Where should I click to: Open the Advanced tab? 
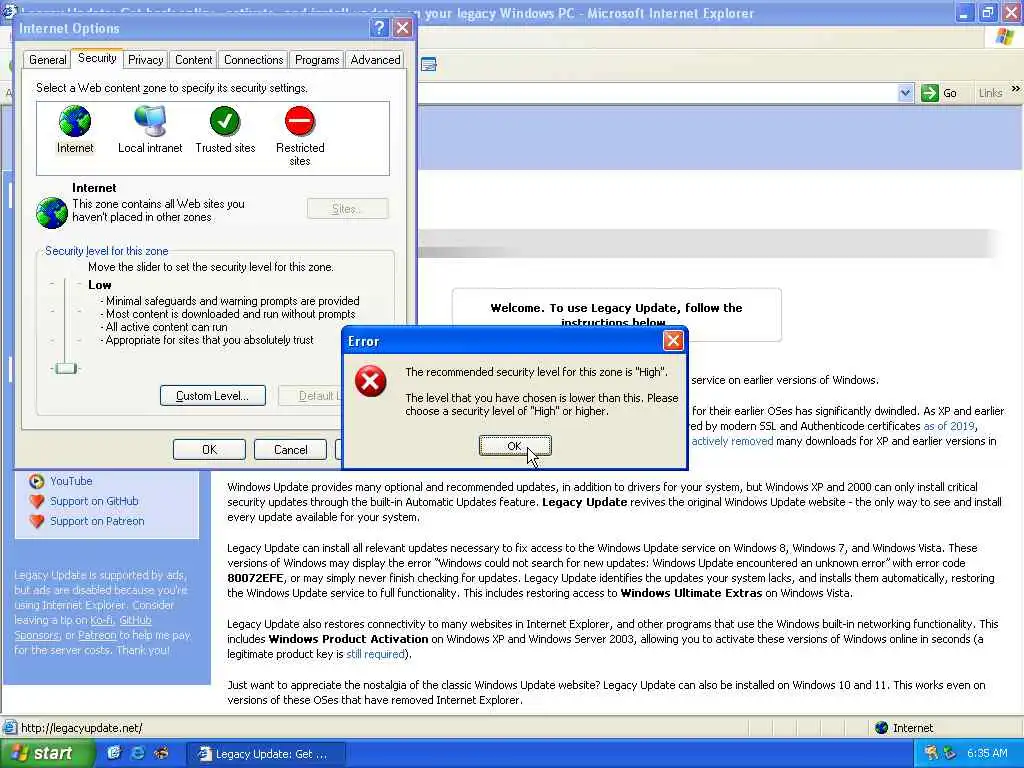(376, 59)
